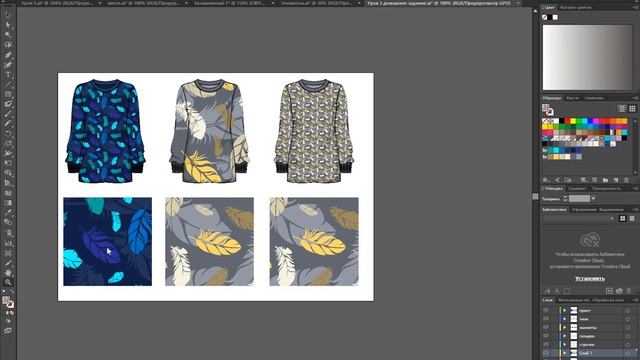Select the Line Segment tool
This screenshot has height=360, width=640.
click(8, 84)
